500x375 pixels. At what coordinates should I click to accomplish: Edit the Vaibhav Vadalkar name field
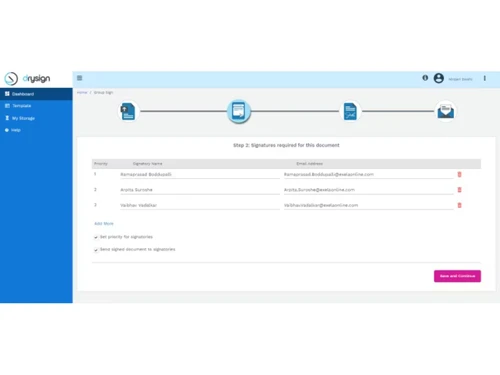point(200,205)
